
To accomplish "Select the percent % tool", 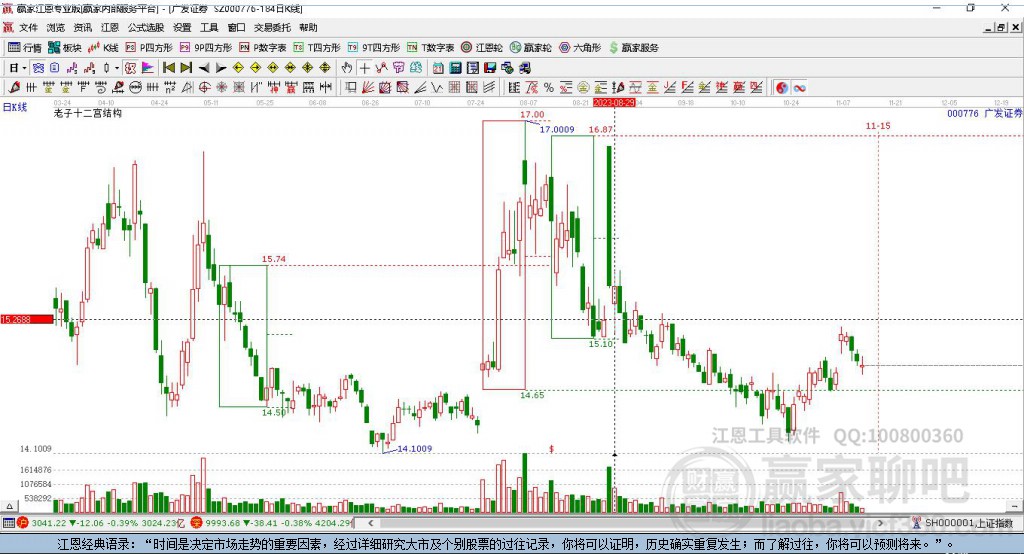I will click(549, 88).
